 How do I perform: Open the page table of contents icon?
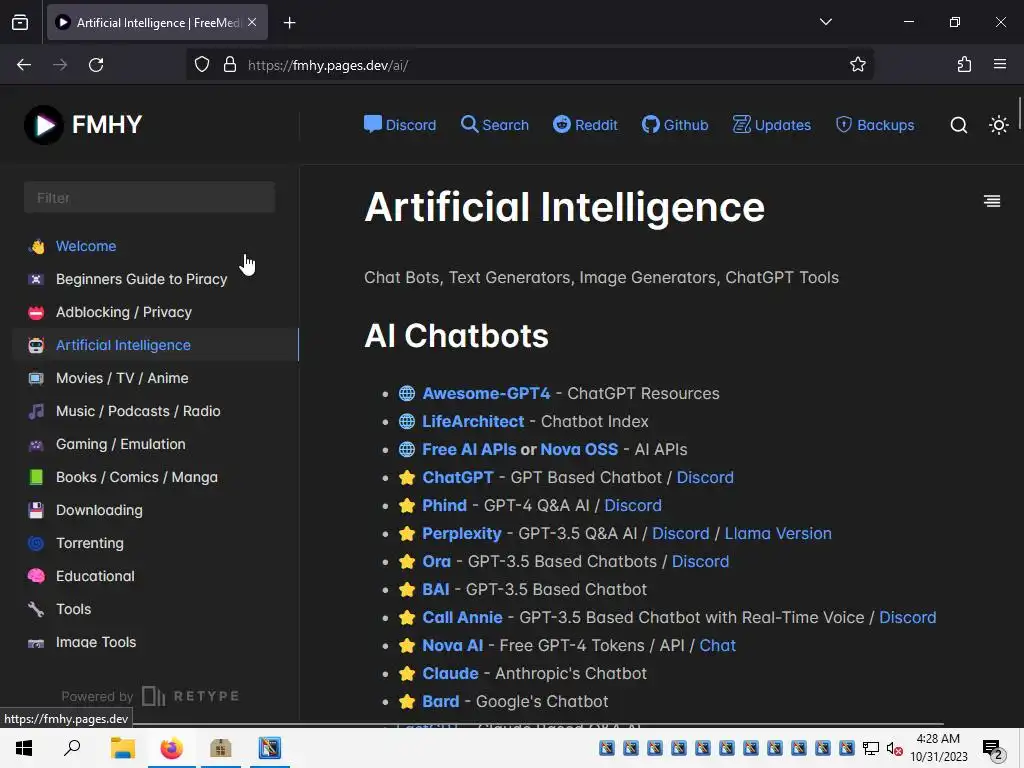(x=992, y=201)
